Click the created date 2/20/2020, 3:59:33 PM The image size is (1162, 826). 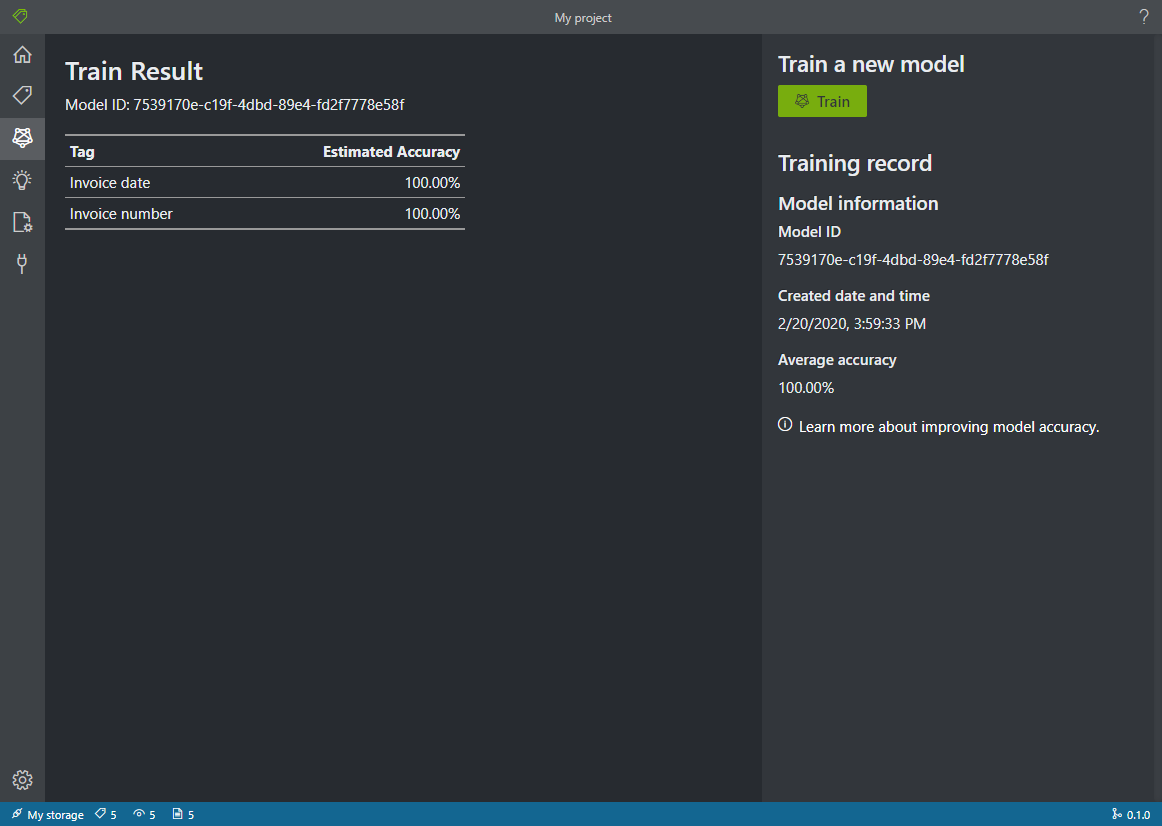click(x=851, y=324)
